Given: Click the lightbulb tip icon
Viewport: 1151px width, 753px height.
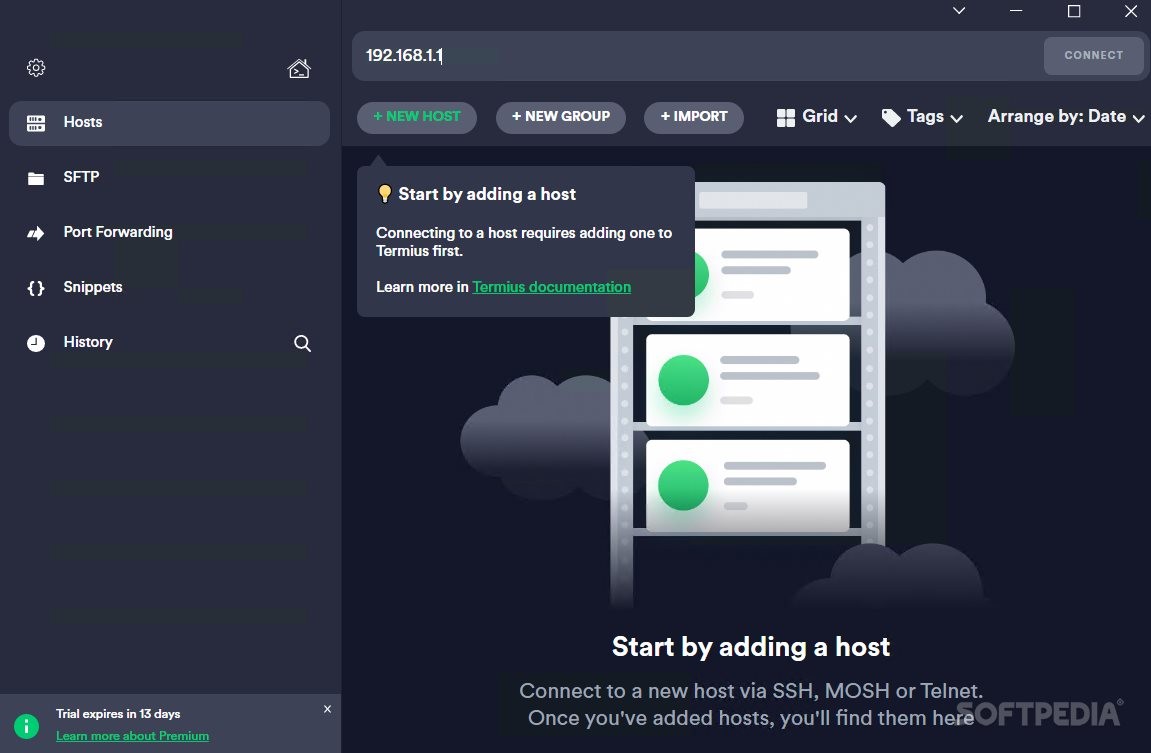Looking at the screenshot, I should (385, 194).
